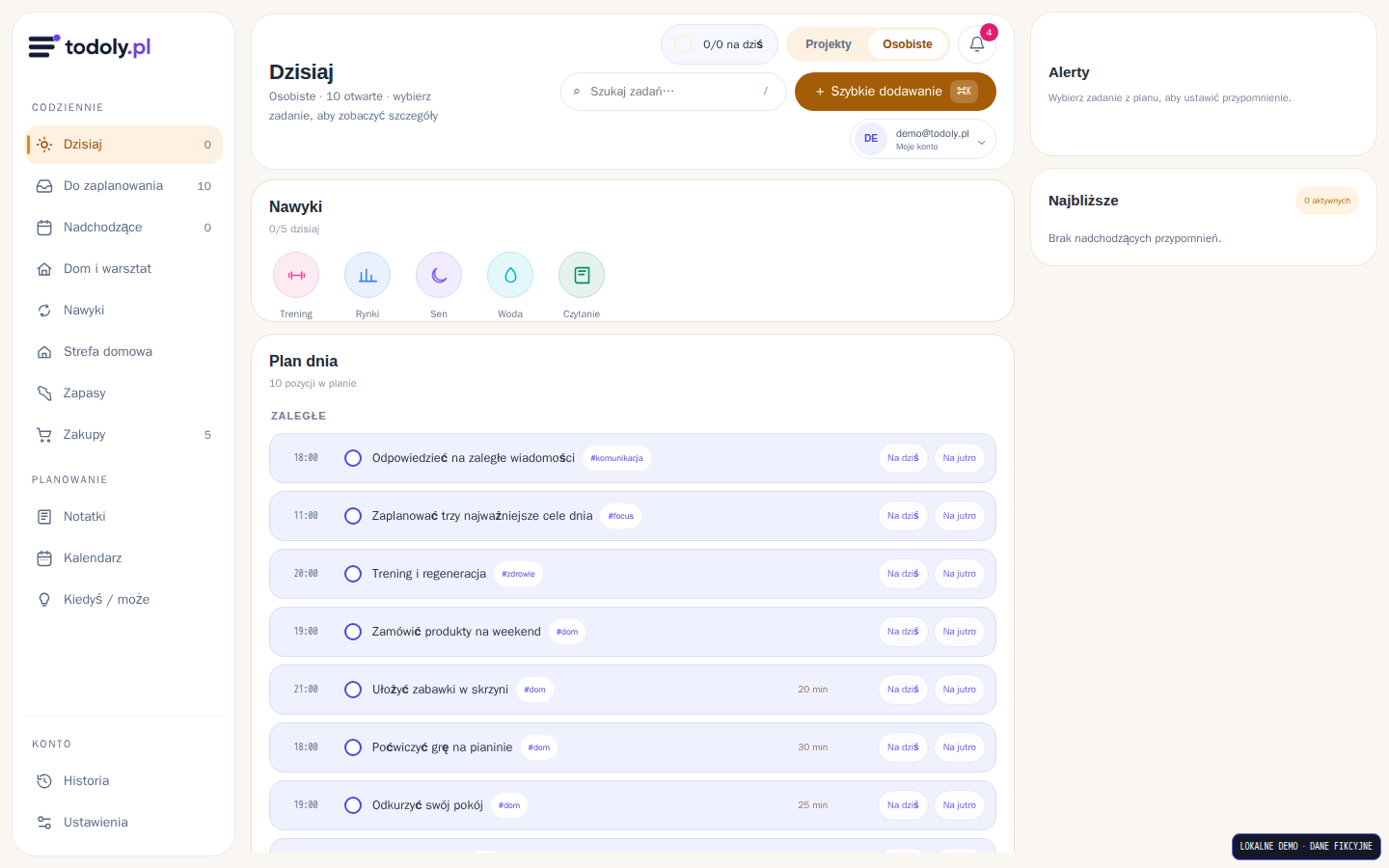Viewport: 1389px width, 868px height.
Task: Click the DE account avatar
Action: [871, 139]
